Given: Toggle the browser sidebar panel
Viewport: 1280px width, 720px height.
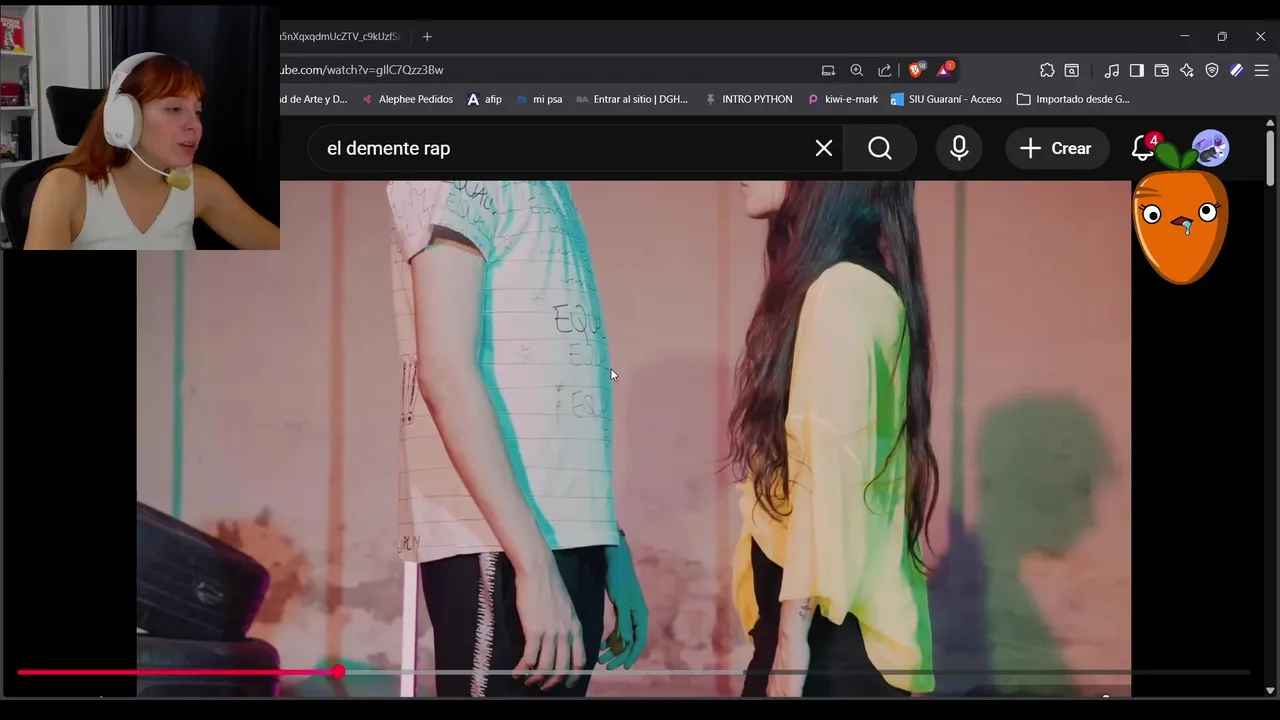Looking at the screenshot, I should [x=1137, y=70].
